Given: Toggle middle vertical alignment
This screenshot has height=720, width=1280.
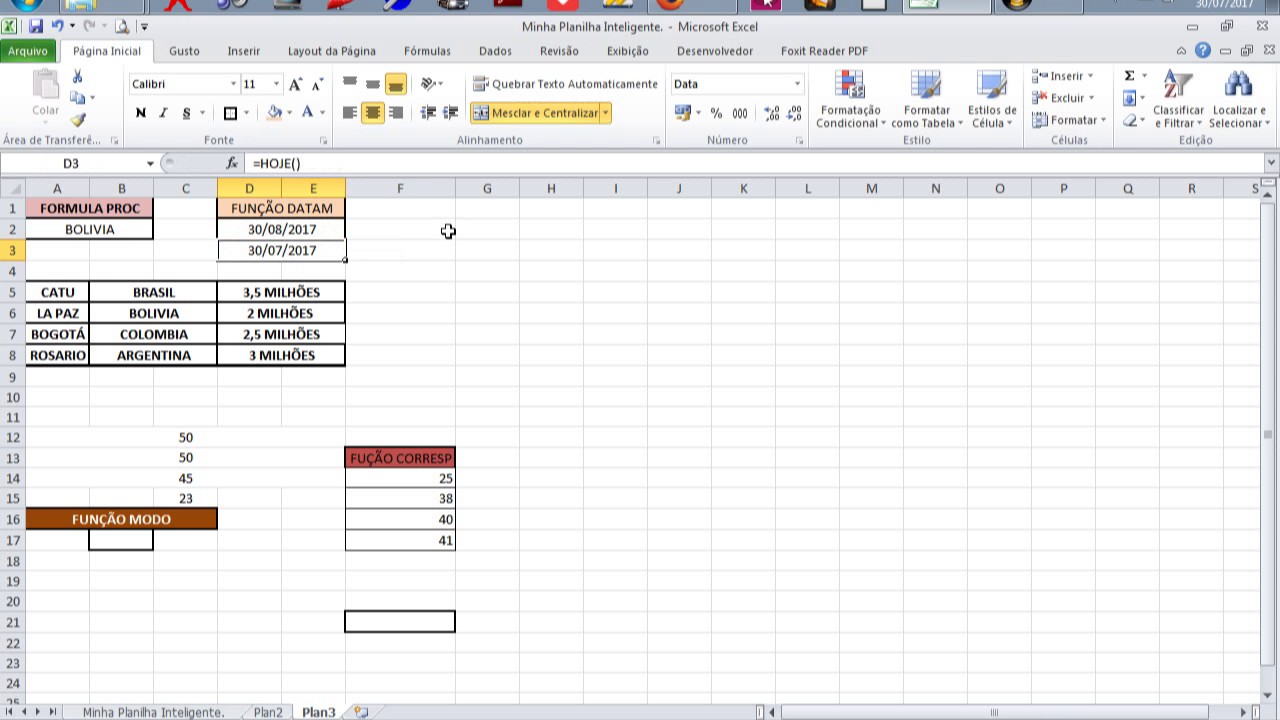Looking at the screenshot, I should click(x=373, y=84).
